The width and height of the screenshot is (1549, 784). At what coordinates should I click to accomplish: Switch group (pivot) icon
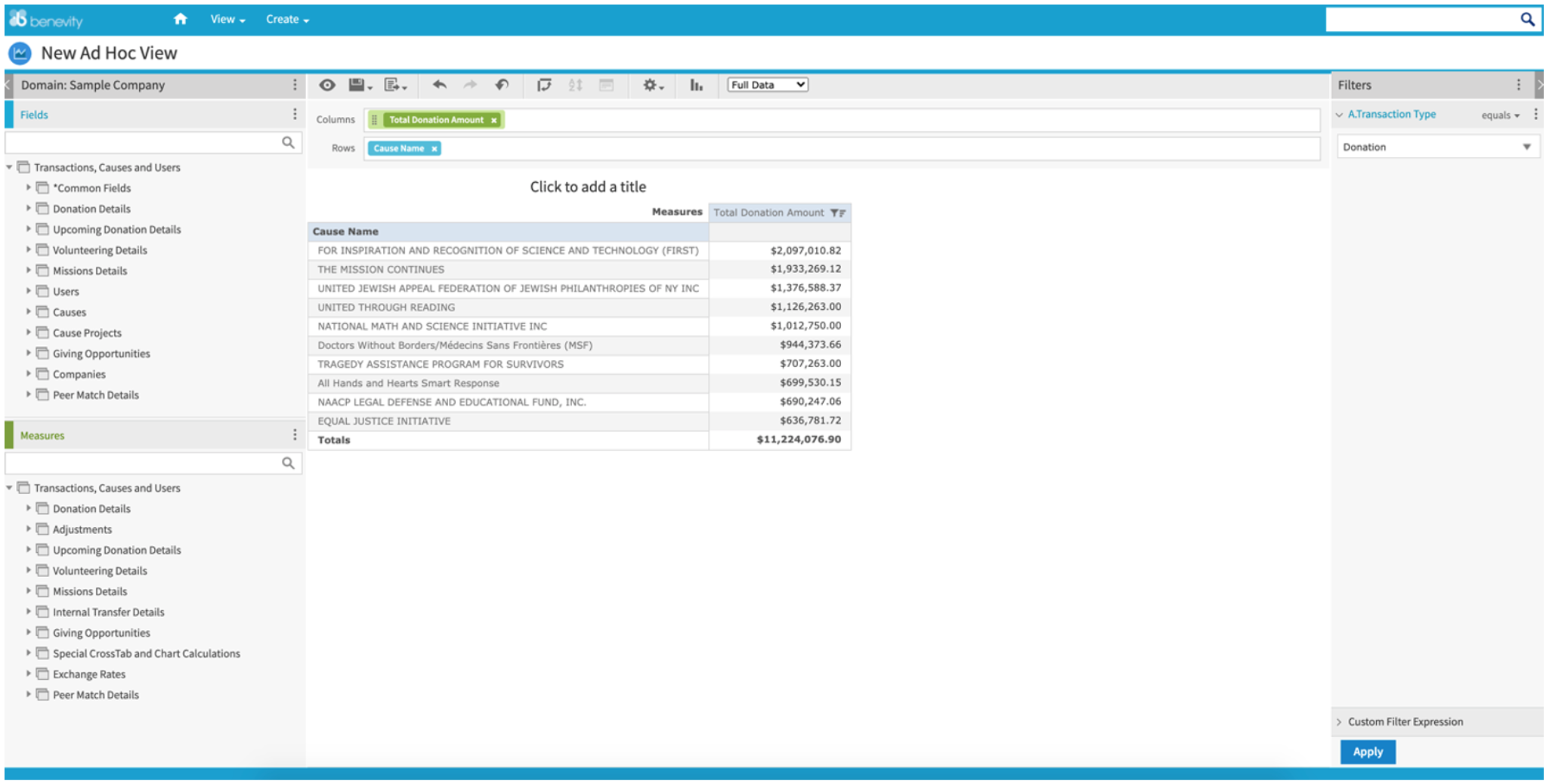[x=544, y=85]
